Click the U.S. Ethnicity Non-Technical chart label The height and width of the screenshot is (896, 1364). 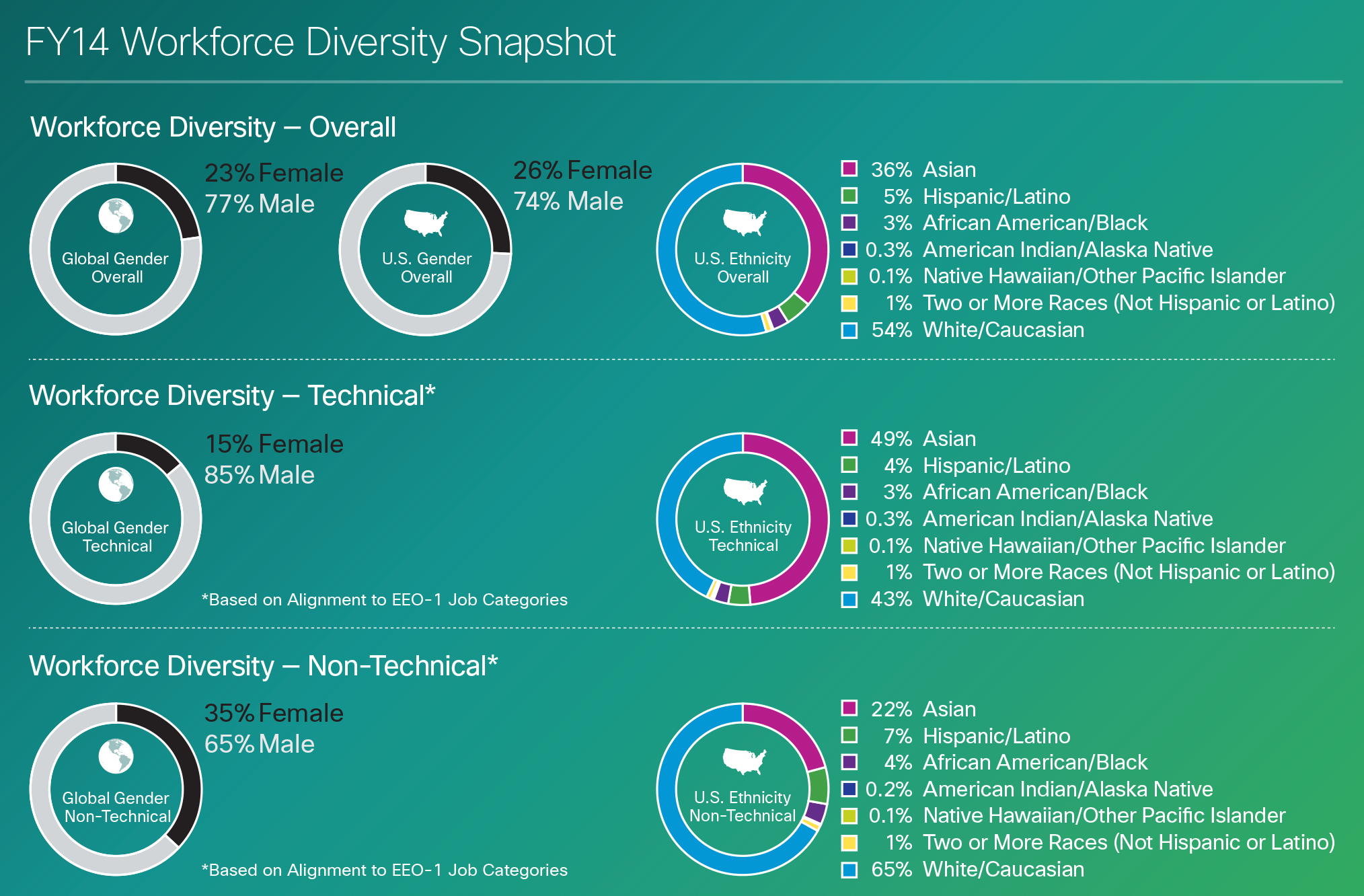743,807
